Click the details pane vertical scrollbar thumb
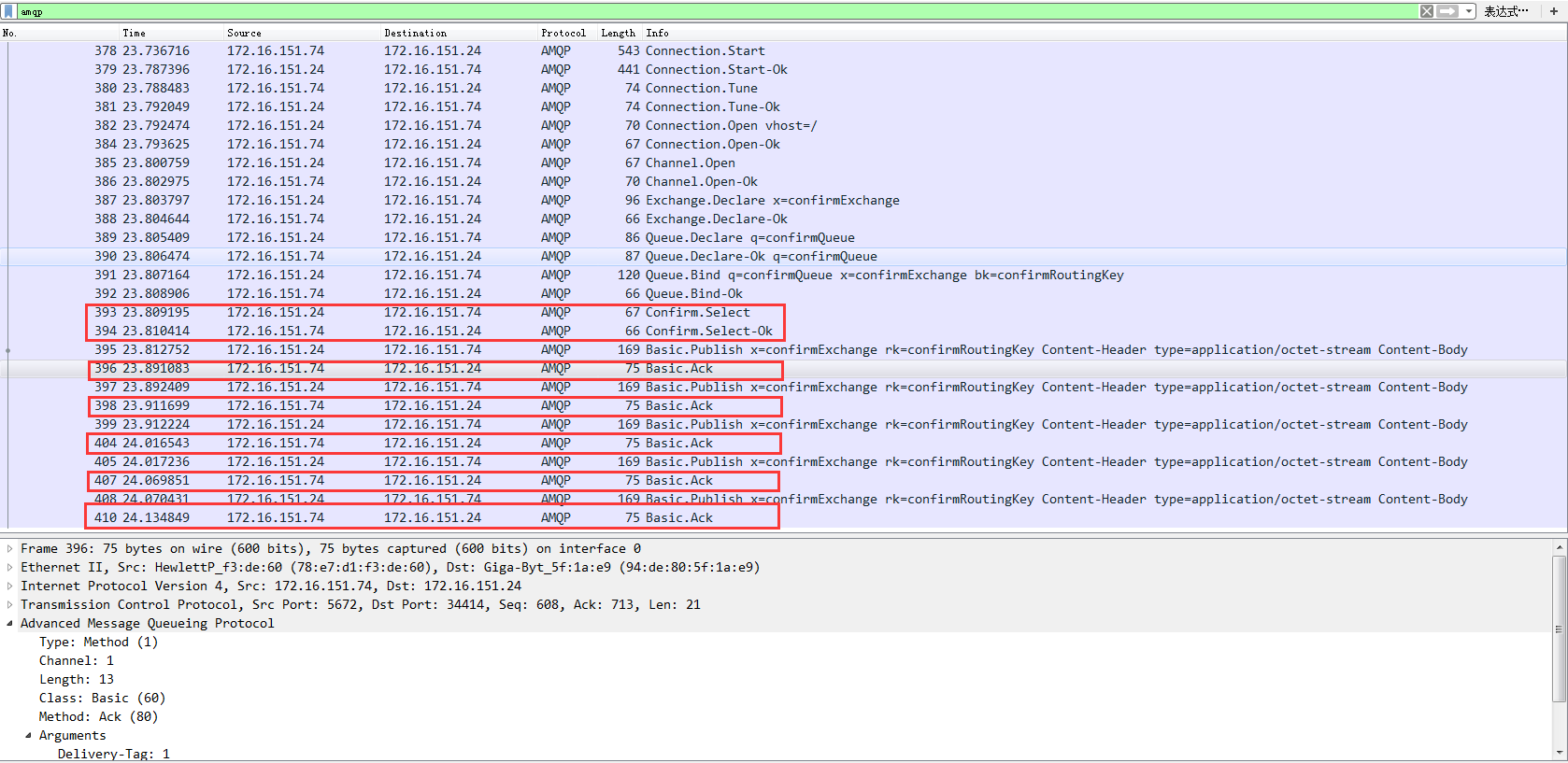The height and width of the screenshot is (763, 1568). (x=1559, y=629)
